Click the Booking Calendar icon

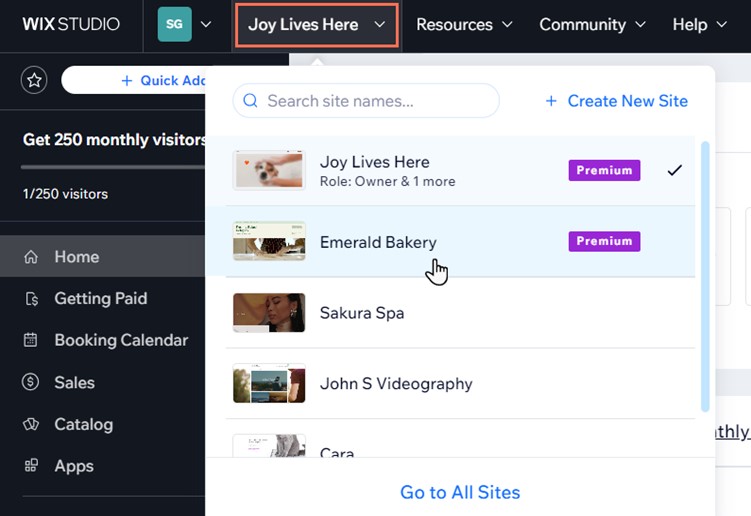pyautogui.click(x=31, y=340)
